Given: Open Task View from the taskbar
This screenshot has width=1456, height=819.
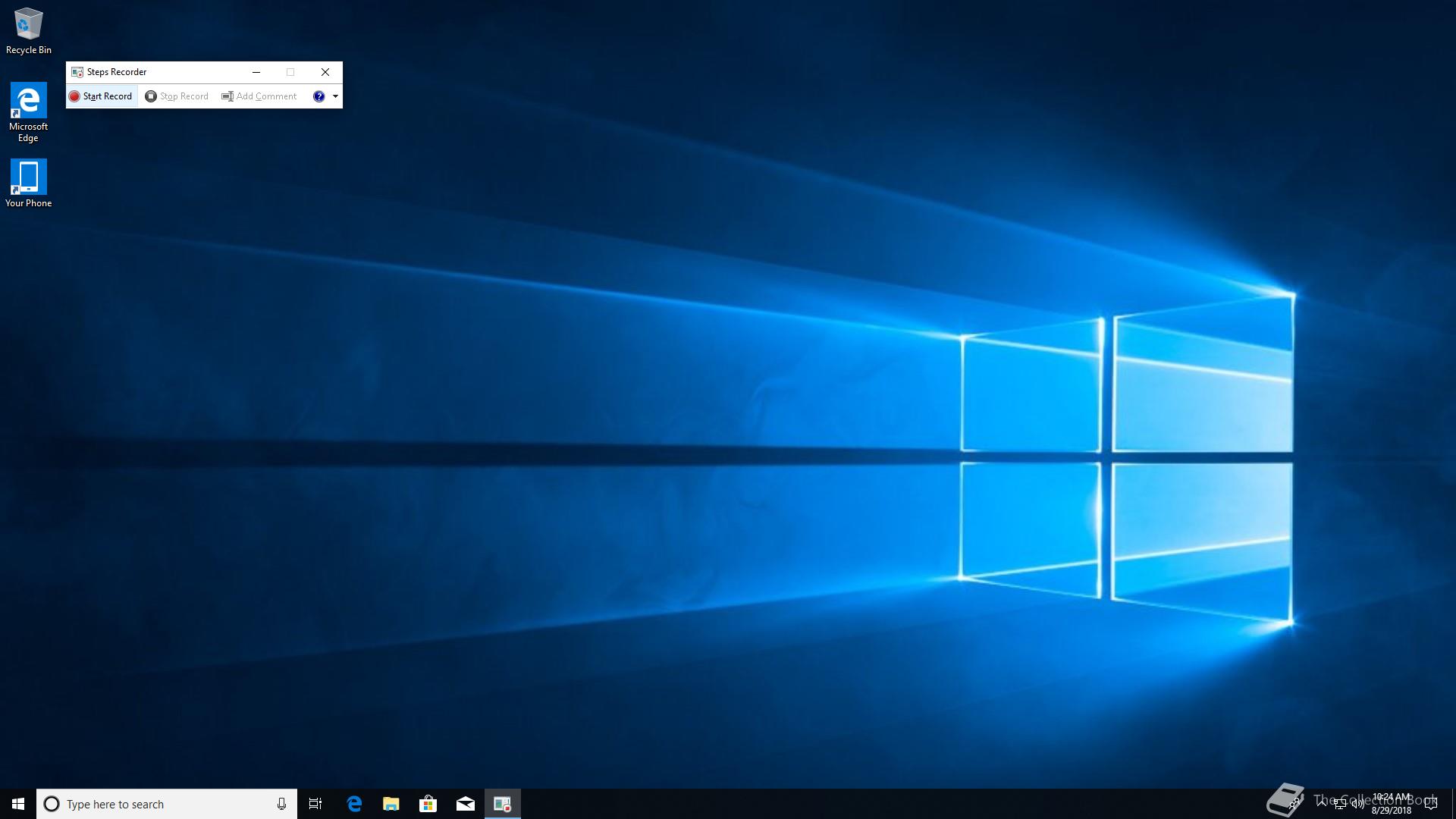Looking at the screenshot, I should click(x=315, y=804).
